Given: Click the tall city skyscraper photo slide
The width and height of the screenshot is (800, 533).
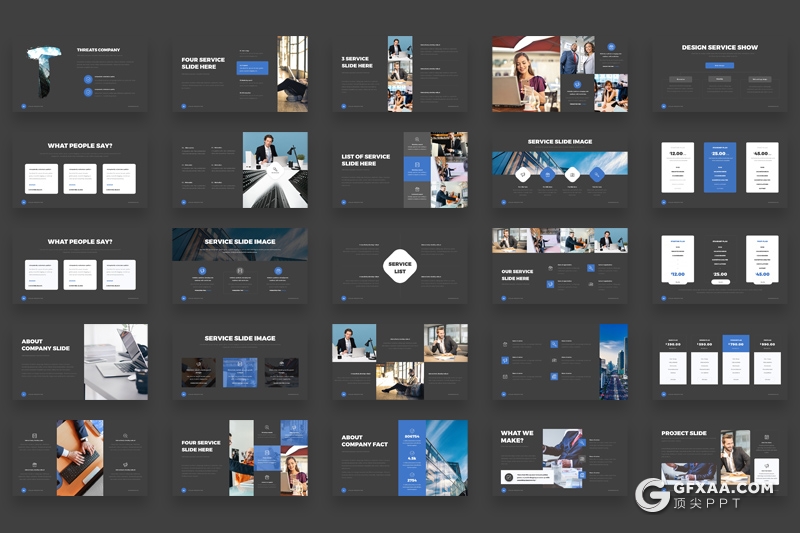Looking at the screenshot, I should click(613, 360).
